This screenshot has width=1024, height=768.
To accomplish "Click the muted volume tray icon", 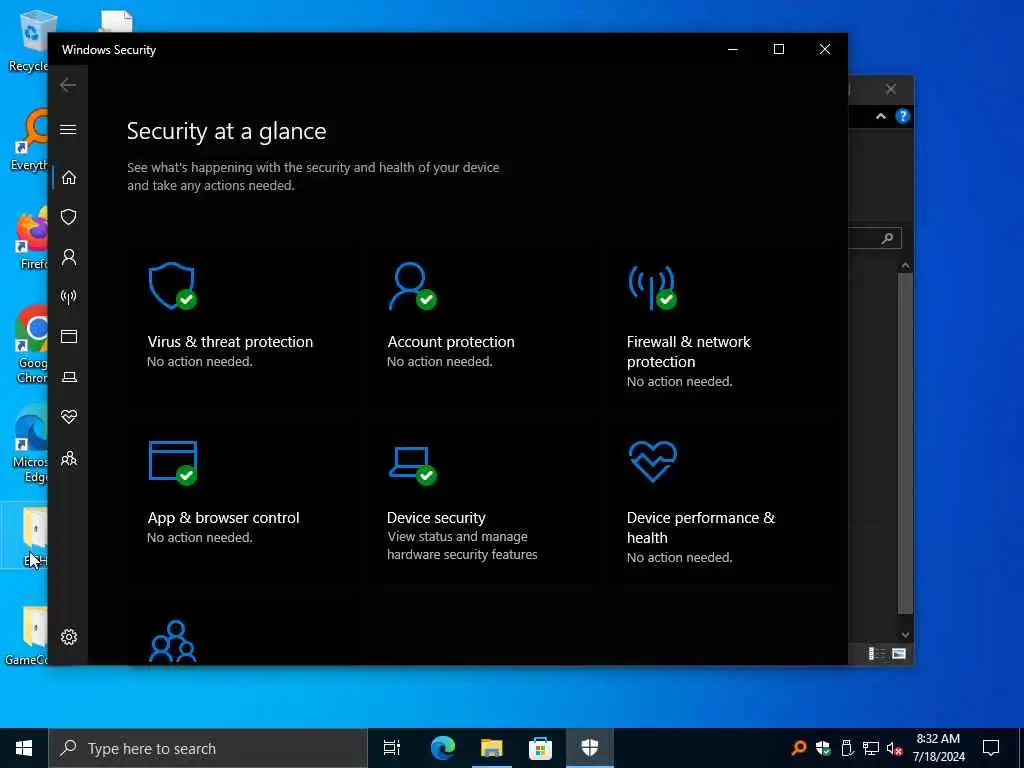I will (x=894, y=748).
